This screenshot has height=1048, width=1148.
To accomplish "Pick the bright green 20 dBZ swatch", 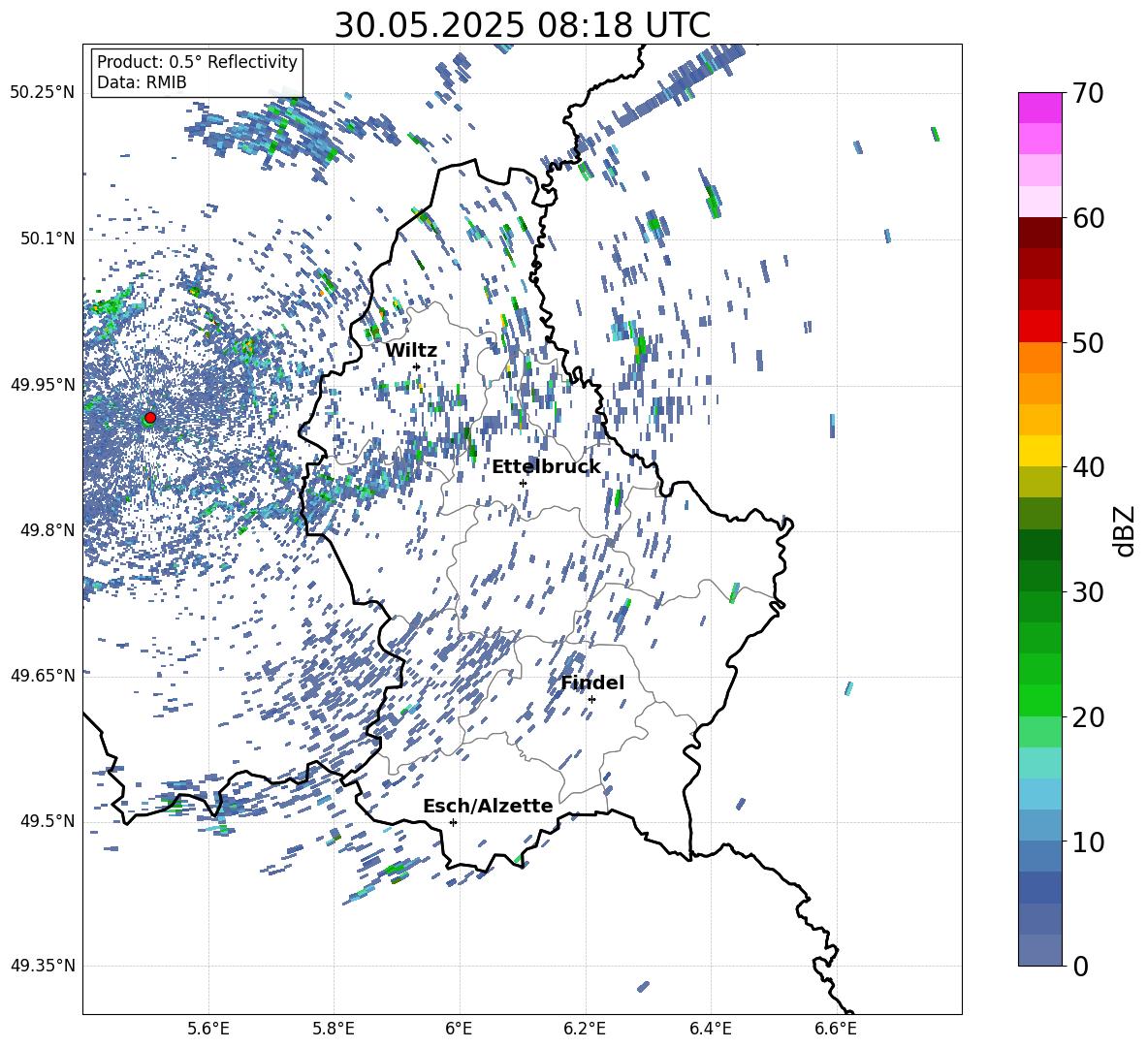I will (1039, 700).
